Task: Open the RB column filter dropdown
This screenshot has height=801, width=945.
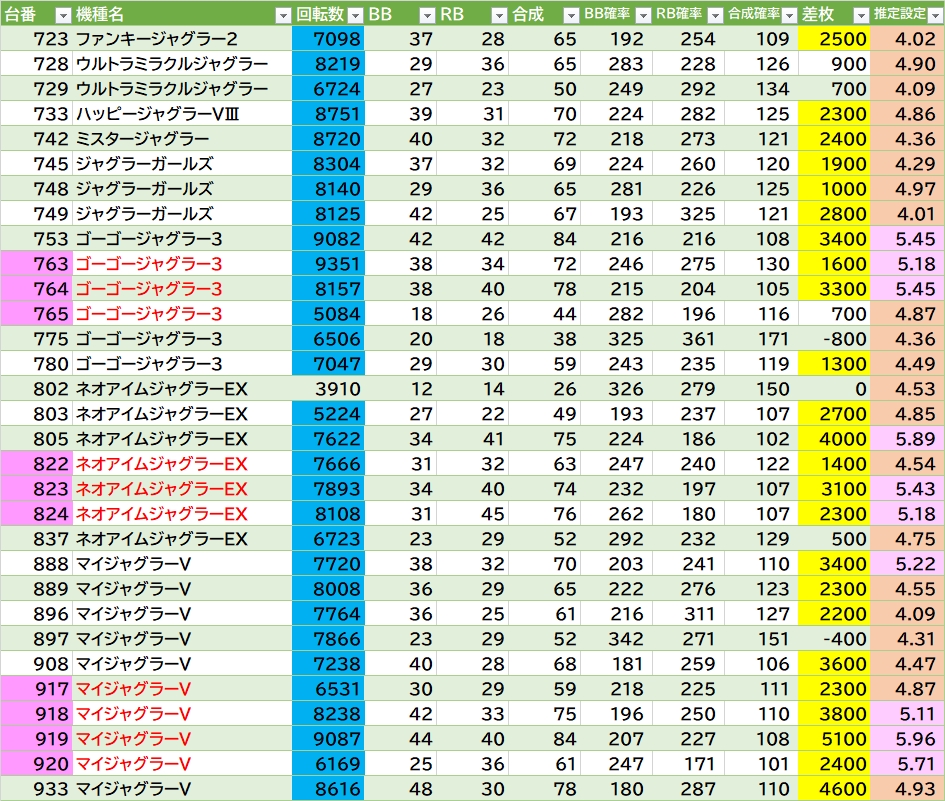Action: (499, 15)
